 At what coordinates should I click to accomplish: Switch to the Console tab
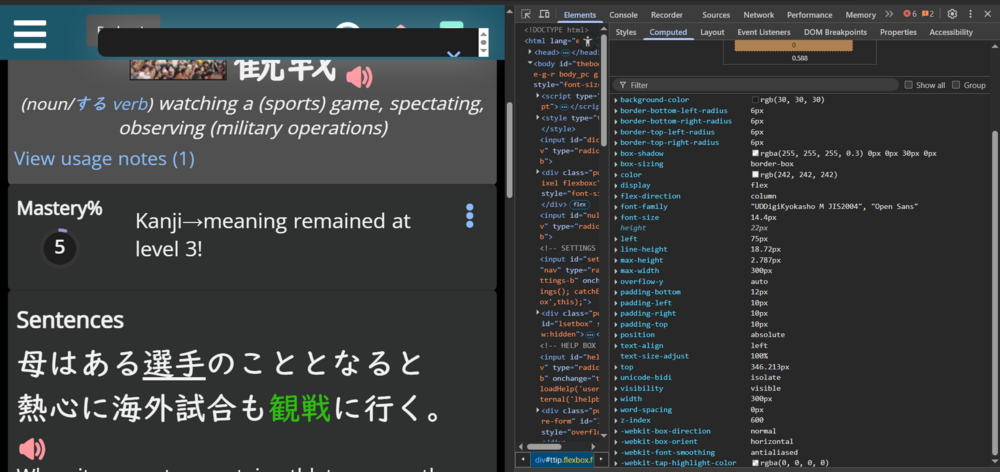tap(623, 15)
